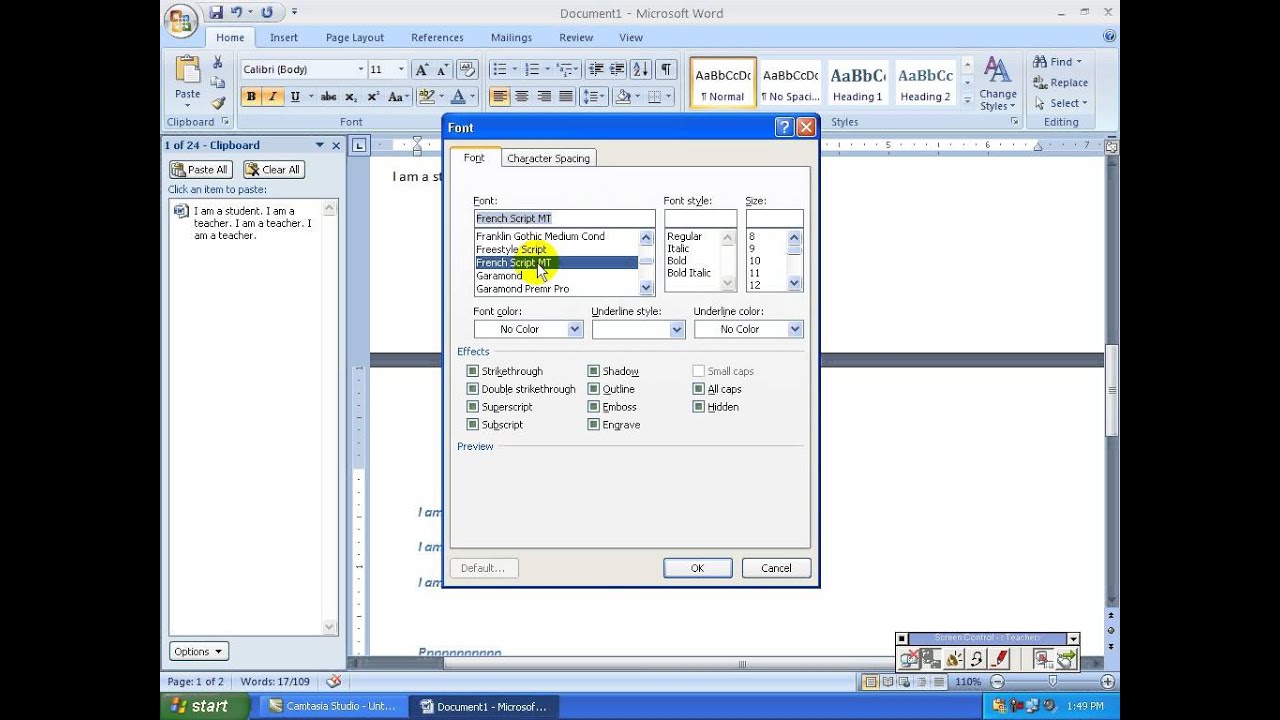Toggle Superscript checkbox in Effects
The image size is (1280, 720).
pos(473,407)
